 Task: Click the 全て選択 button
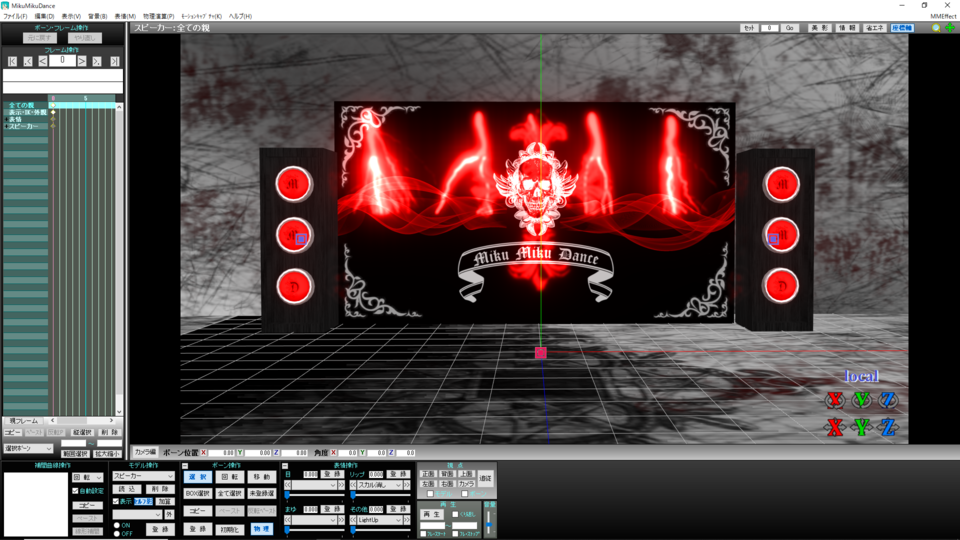(x=230, y=493)
